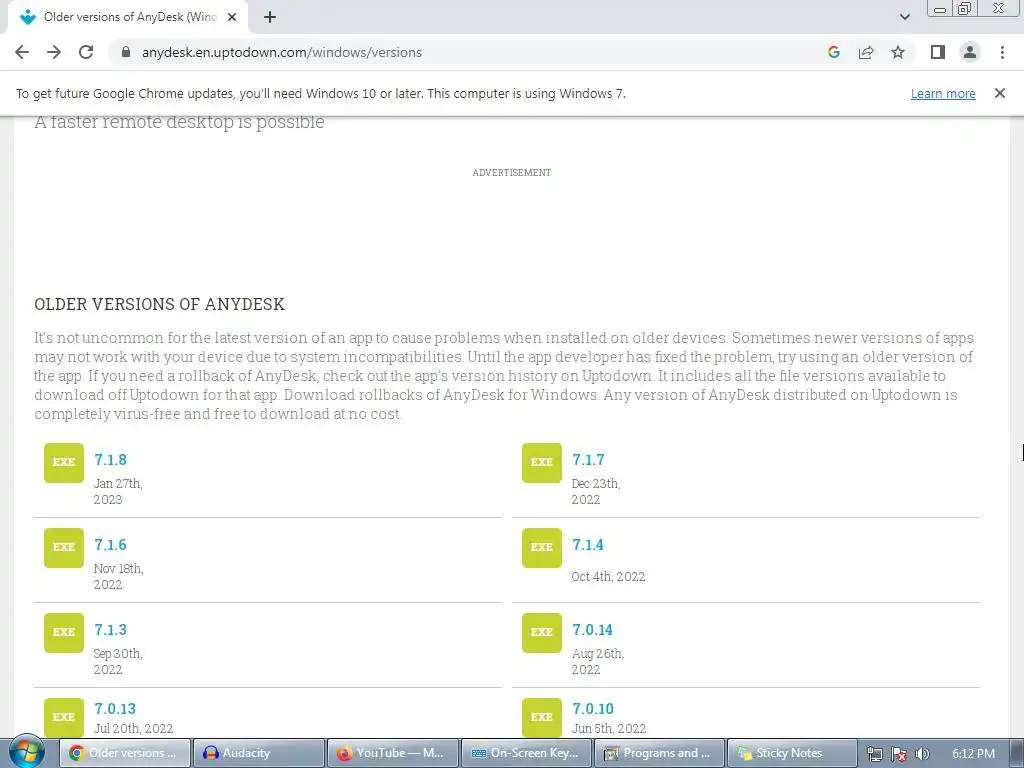This screenshot has height=768, width=1024.
Task: Open version 7.0.14 download link
Action: (x=592, y=630)
